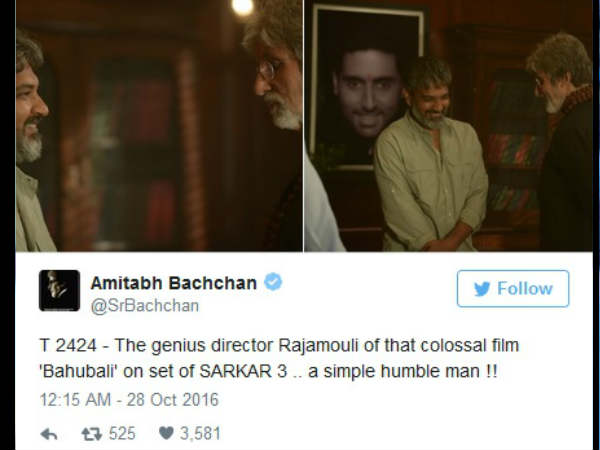Open the photo with the framed portrait
Screen dimensions: 600x450
pos(448,126)
